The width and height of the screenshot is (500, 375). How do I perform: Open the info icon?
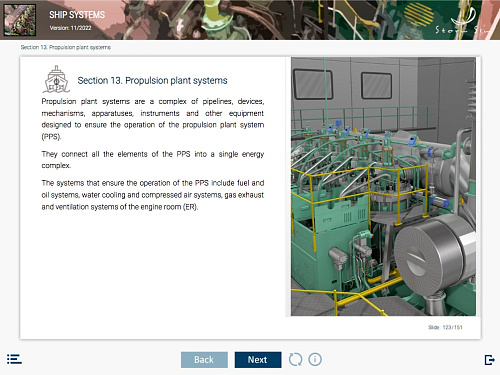315,360
